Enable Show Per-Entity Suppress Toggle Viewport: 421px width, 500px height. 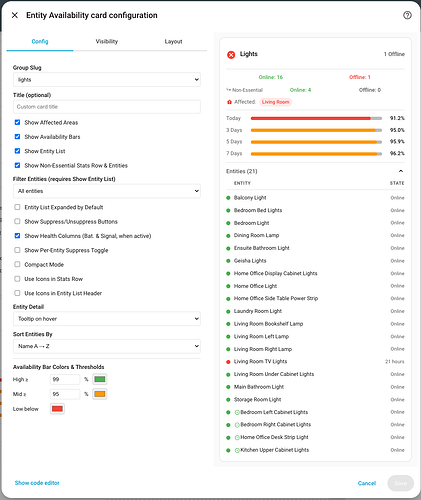point(17,250)
